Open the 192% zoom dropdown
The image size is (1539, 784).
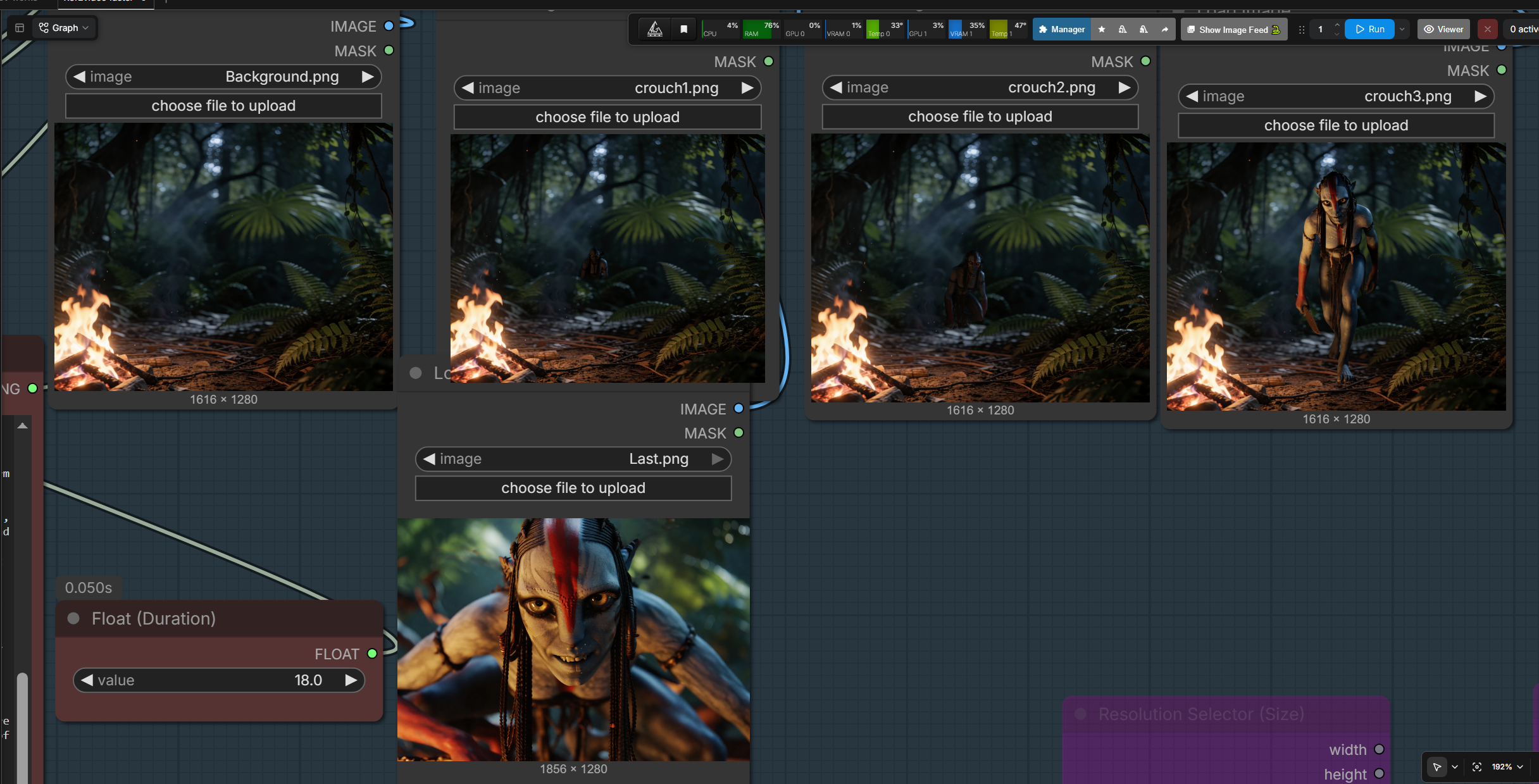point(1507,767)
